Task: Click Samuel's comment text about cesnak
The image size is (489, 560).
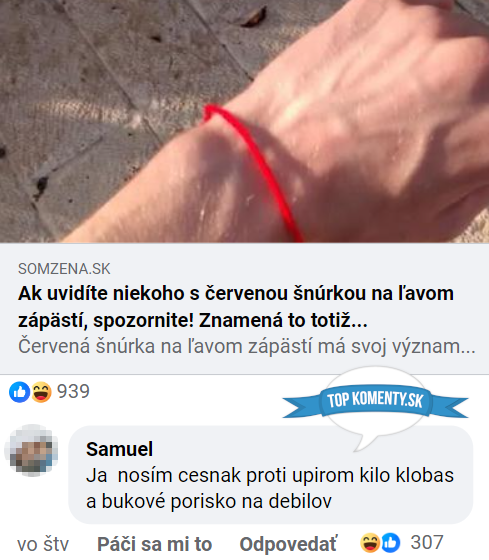Action: tap(270, 488)
